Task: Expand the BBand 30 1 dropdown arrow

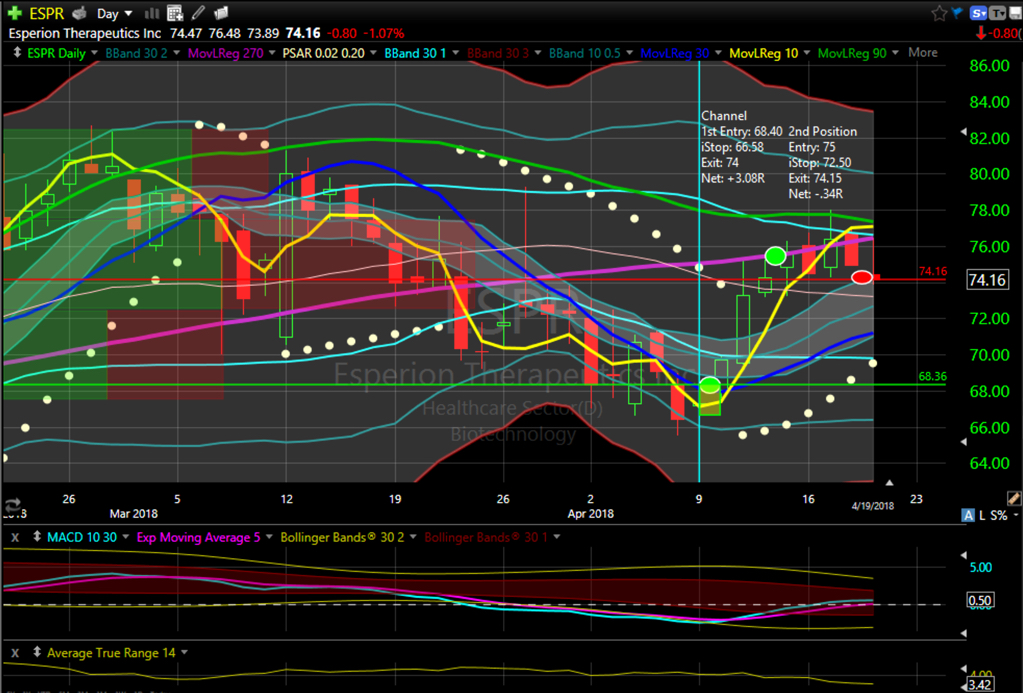Action: click(455, 53)
